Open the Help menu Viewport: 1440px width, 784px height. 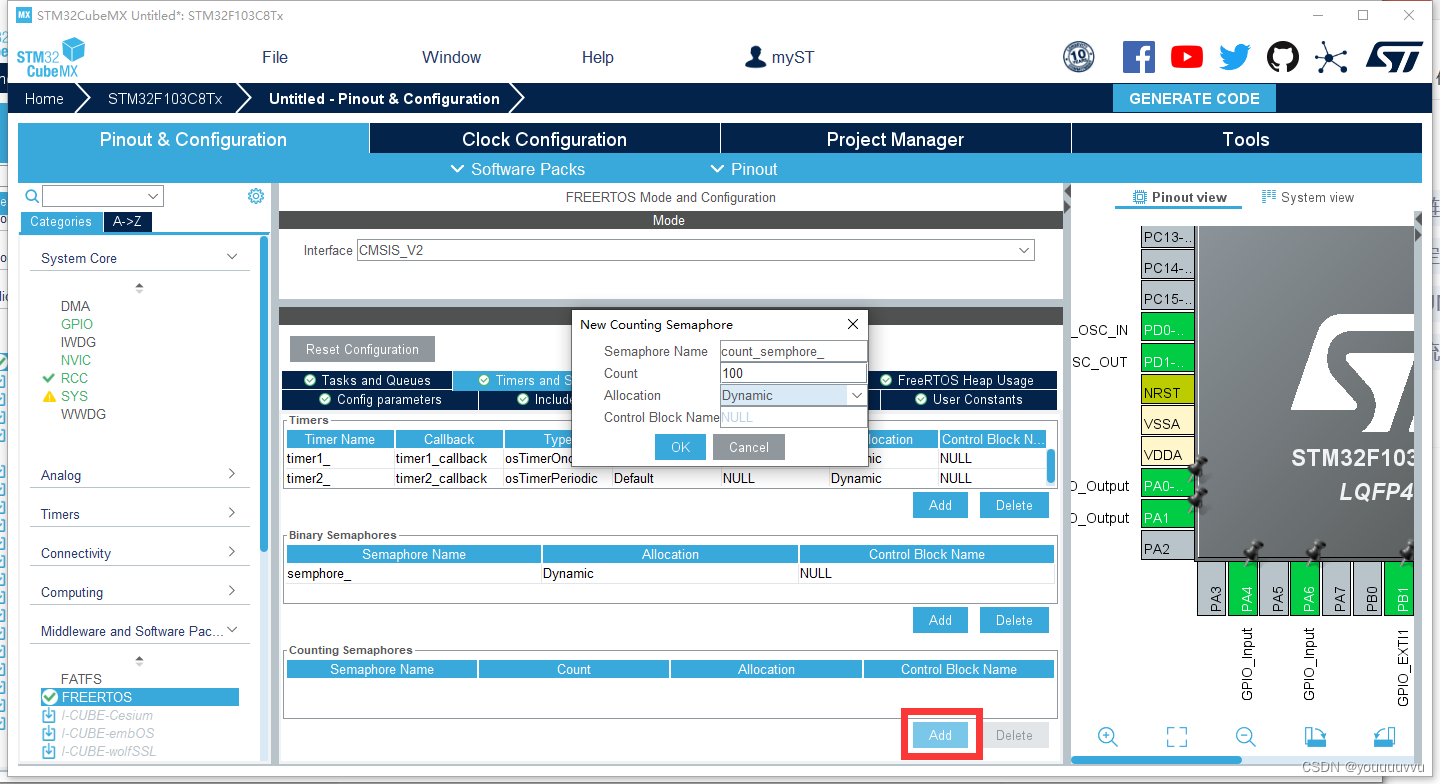click(598, 57)
